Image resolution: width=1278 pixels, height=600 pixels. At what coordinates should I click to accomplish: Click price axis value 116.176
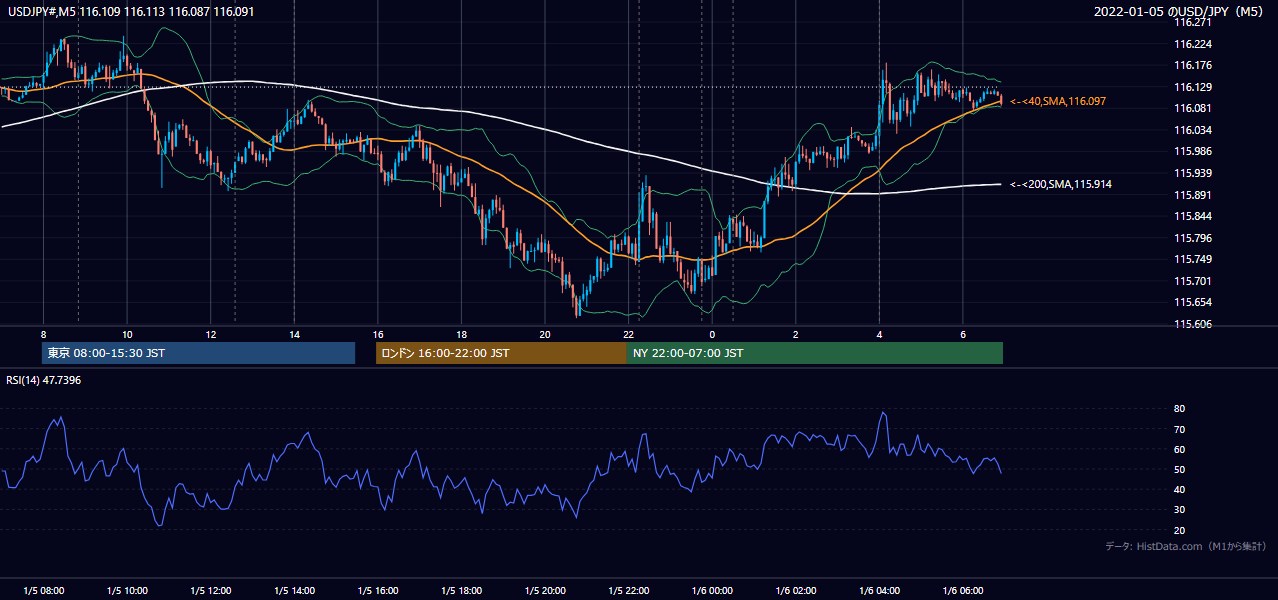point(1193,65)
